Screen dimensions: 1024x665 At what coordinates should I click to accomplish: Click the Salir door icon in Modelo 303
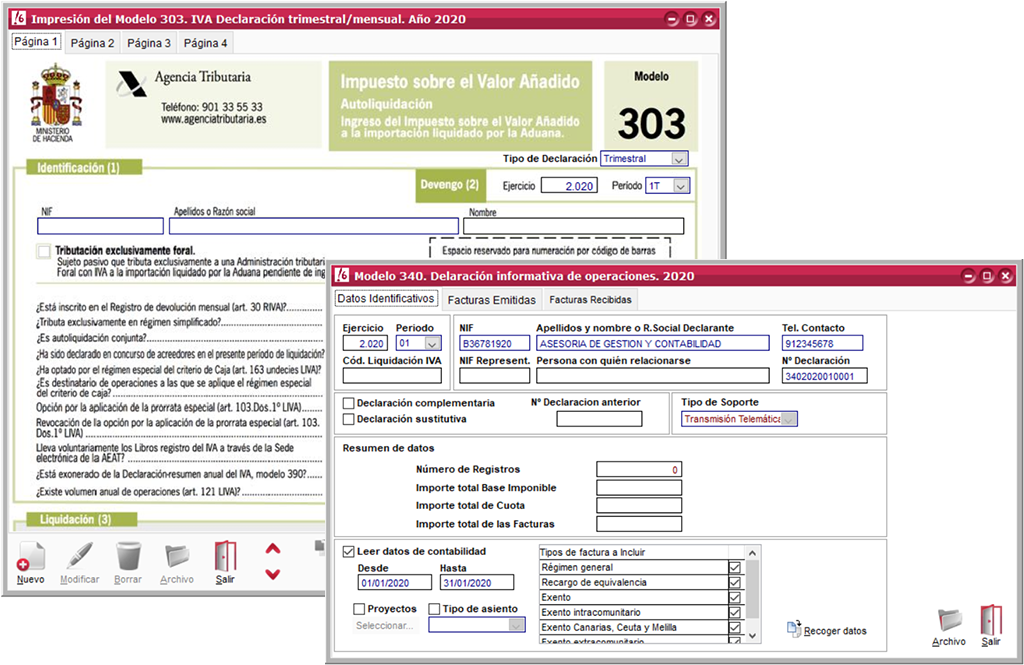tap(225, 557)
